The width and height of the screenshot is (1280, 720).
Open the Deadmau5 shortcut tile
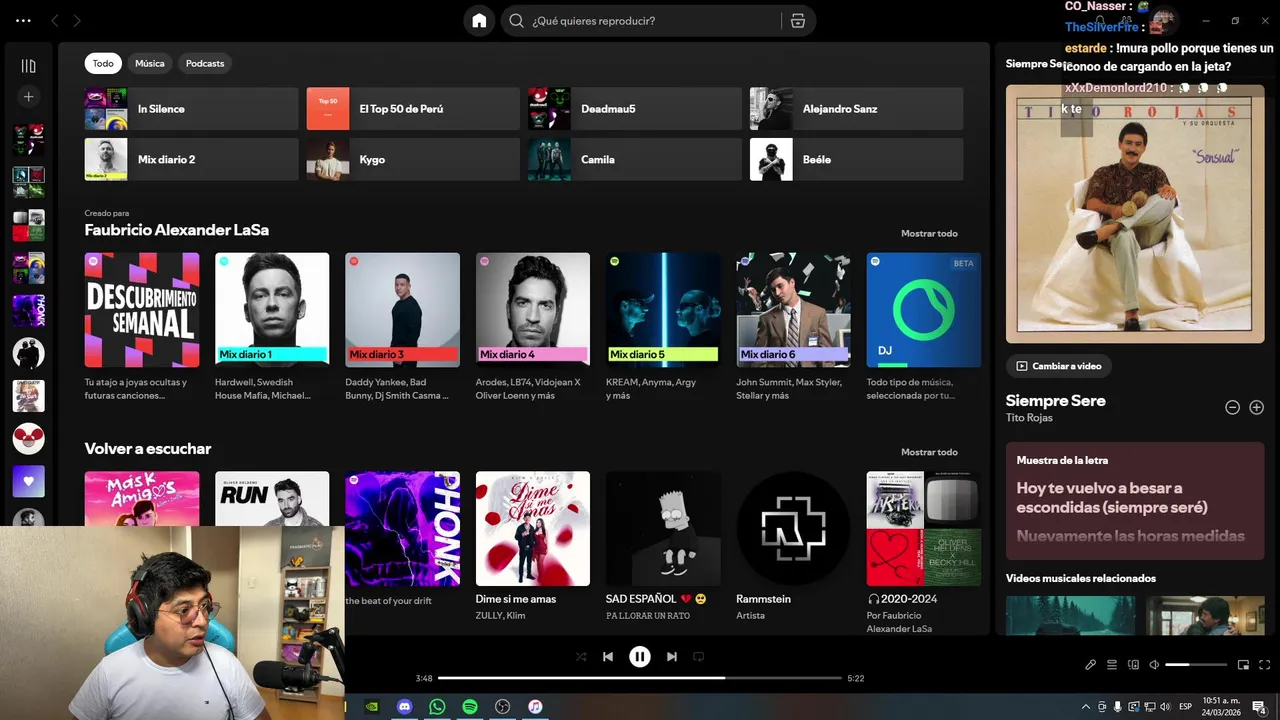635,109
